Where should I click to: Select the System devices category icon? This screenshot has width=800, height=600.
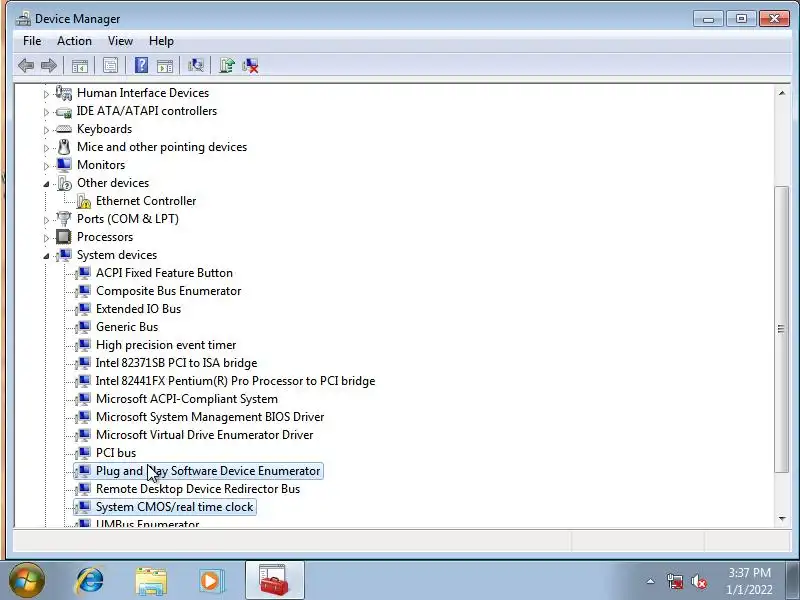64,255
